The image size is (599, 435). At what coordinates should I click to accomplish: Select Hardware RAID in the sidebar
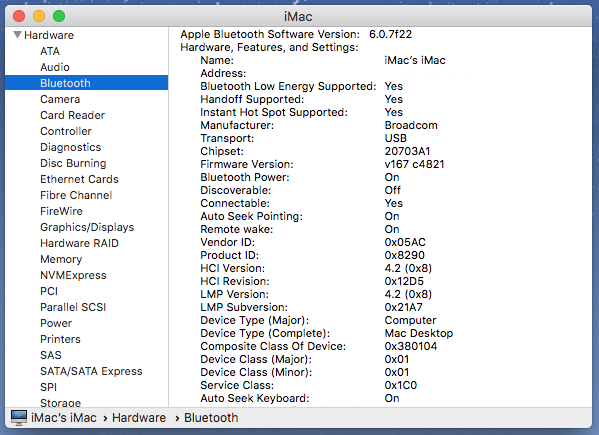coord(79,243)
